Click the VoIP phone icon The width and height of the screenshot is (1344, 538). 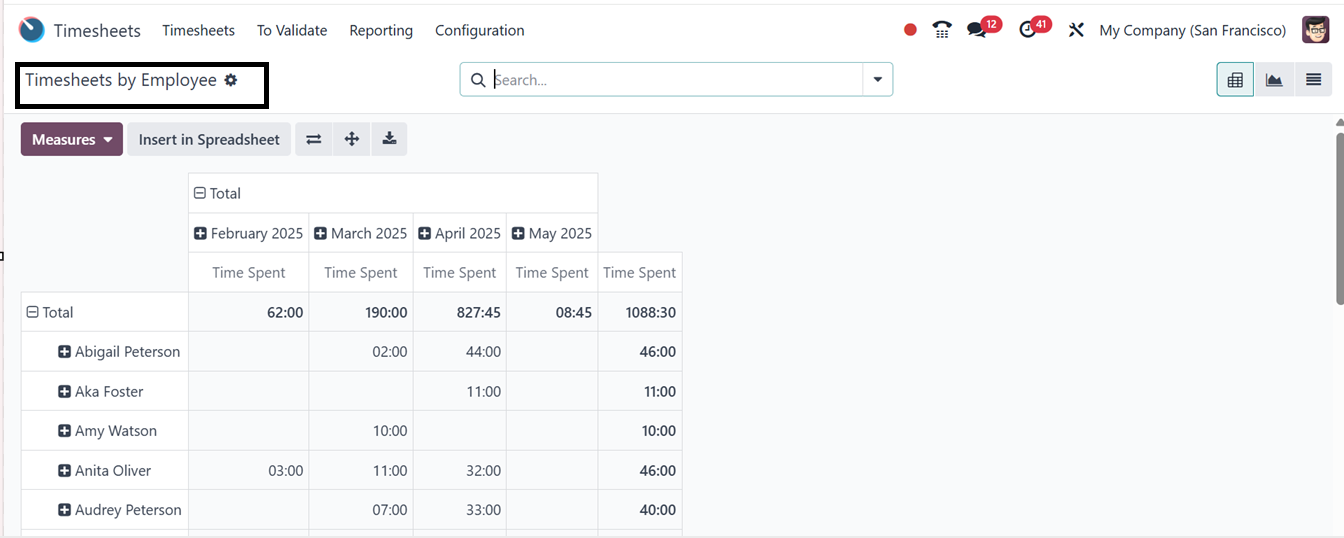click(942, 30)
